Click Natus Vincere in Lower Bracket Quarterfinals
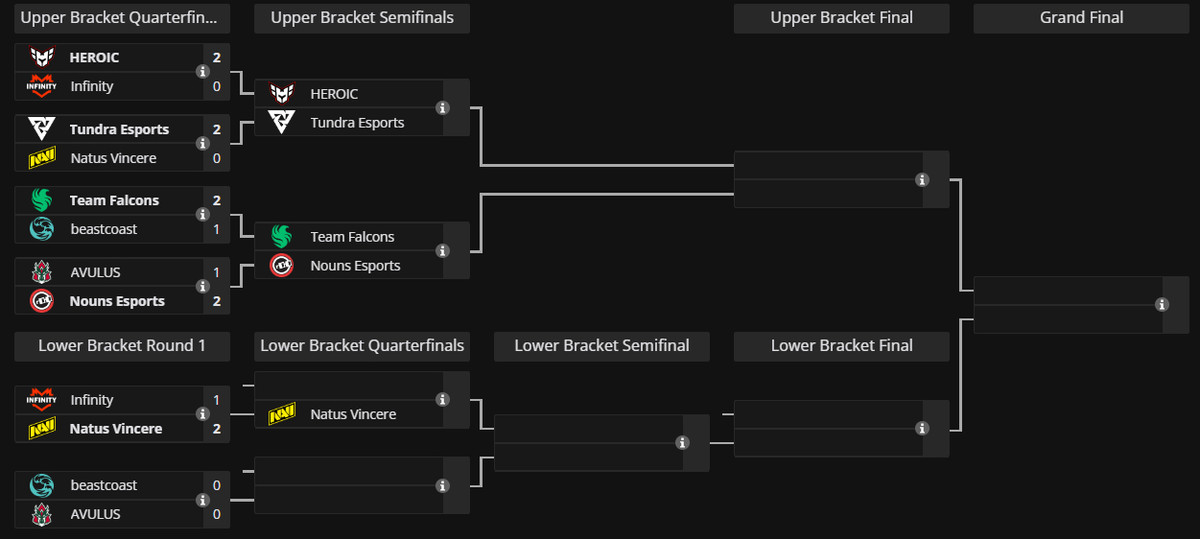This screenshot has width=1200, height=539. tap(353, 414)
